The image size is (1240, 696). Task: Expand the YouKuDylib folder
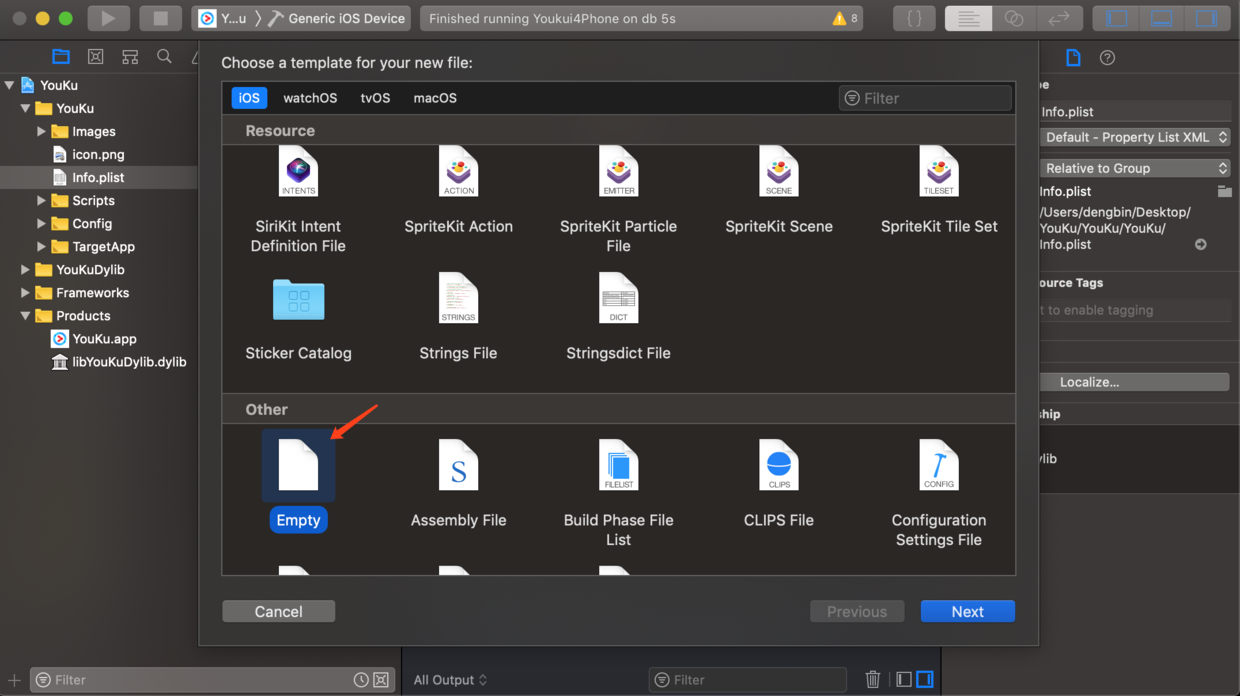25,270
